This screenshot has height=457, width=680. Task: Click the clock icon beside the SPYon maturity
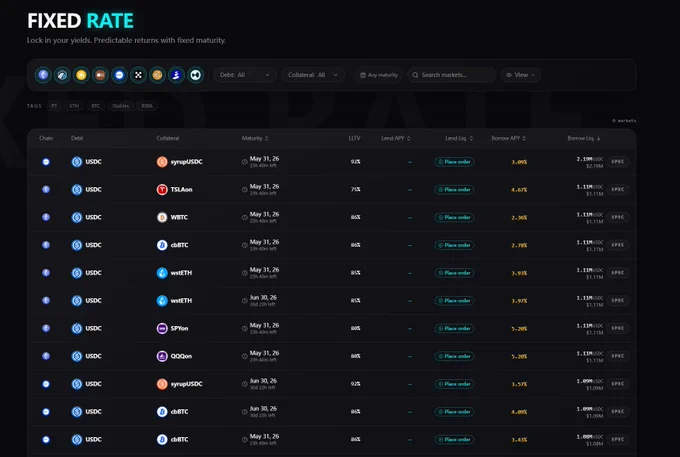[245, 329]
